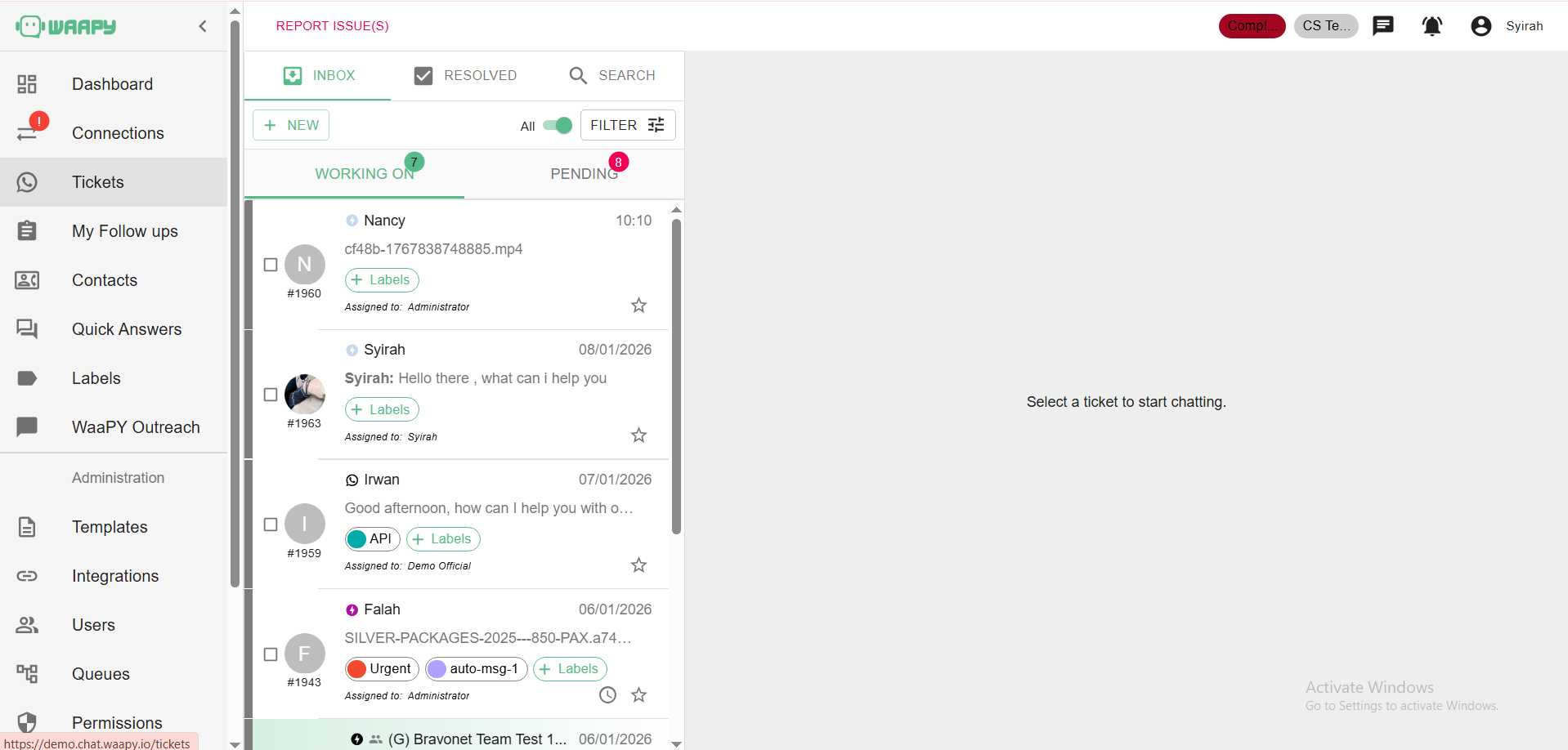Viewport: 1568px width, 750px height.
Task: Toggle the All tickets switch
Action: point(558,126)
